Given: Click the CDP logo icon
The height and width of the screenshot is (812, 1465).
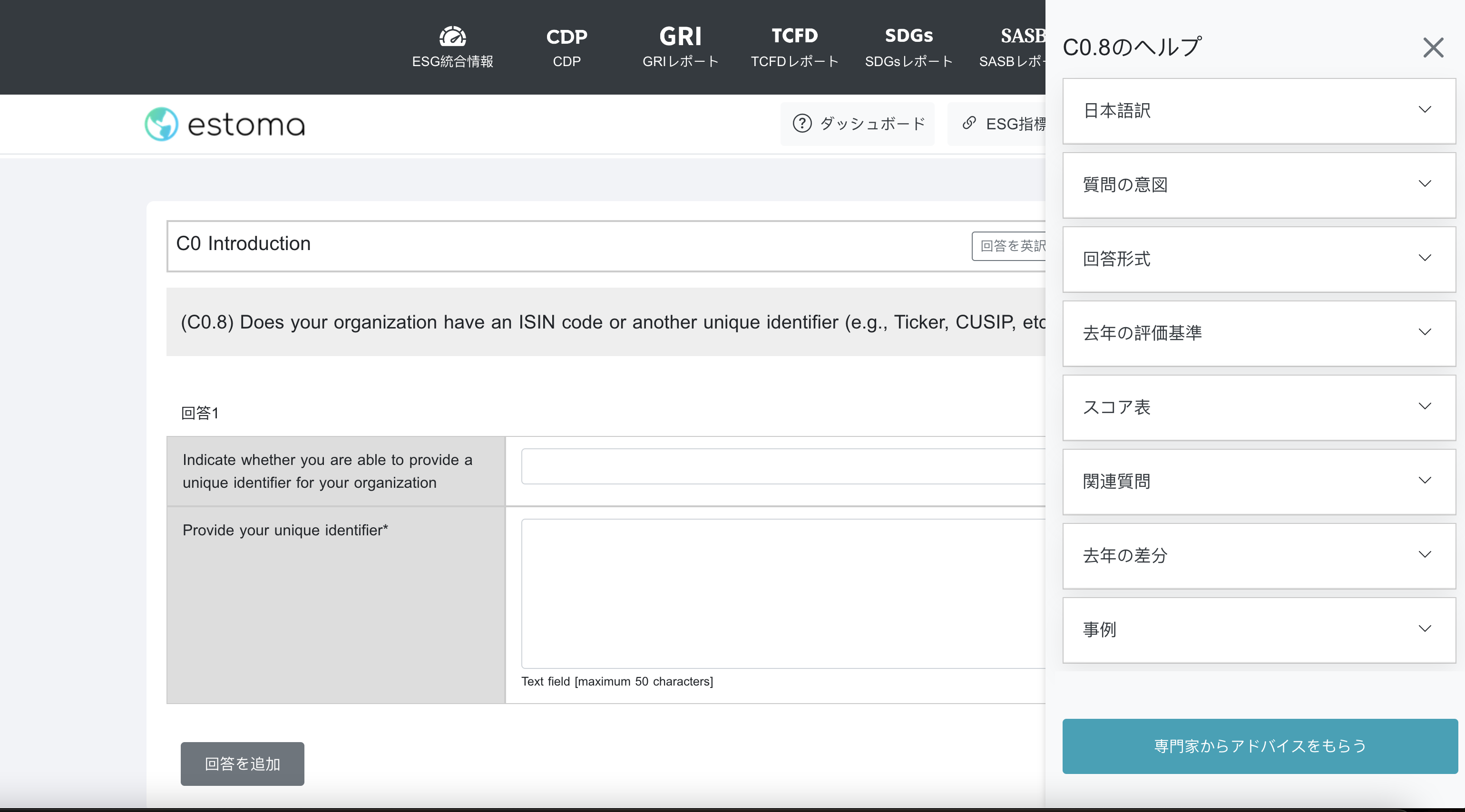Looking at the screenshot, I should point(566,36).
